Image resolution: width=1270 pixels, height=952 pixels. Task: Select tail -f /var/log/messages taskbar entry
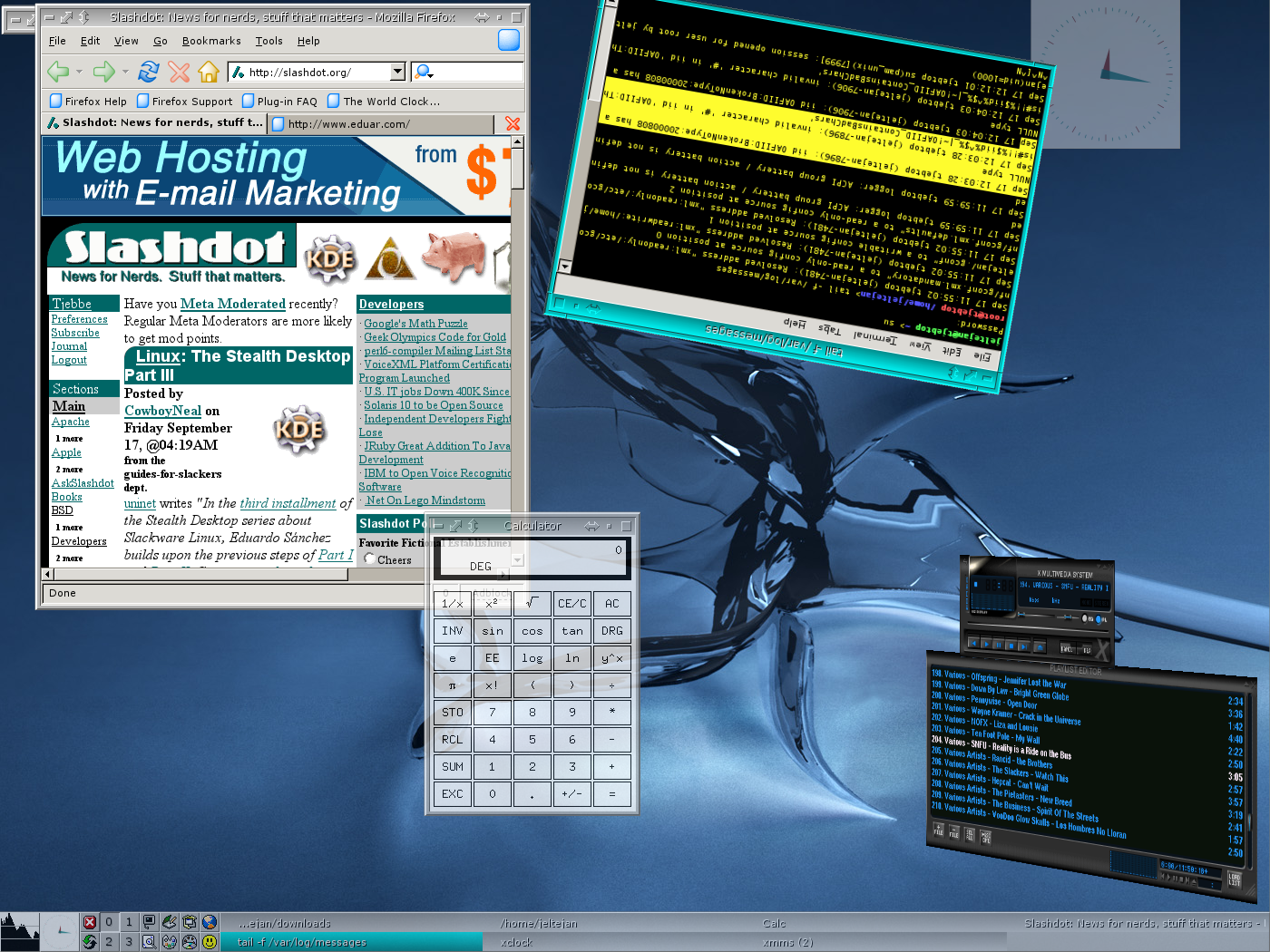pos(352,942)
